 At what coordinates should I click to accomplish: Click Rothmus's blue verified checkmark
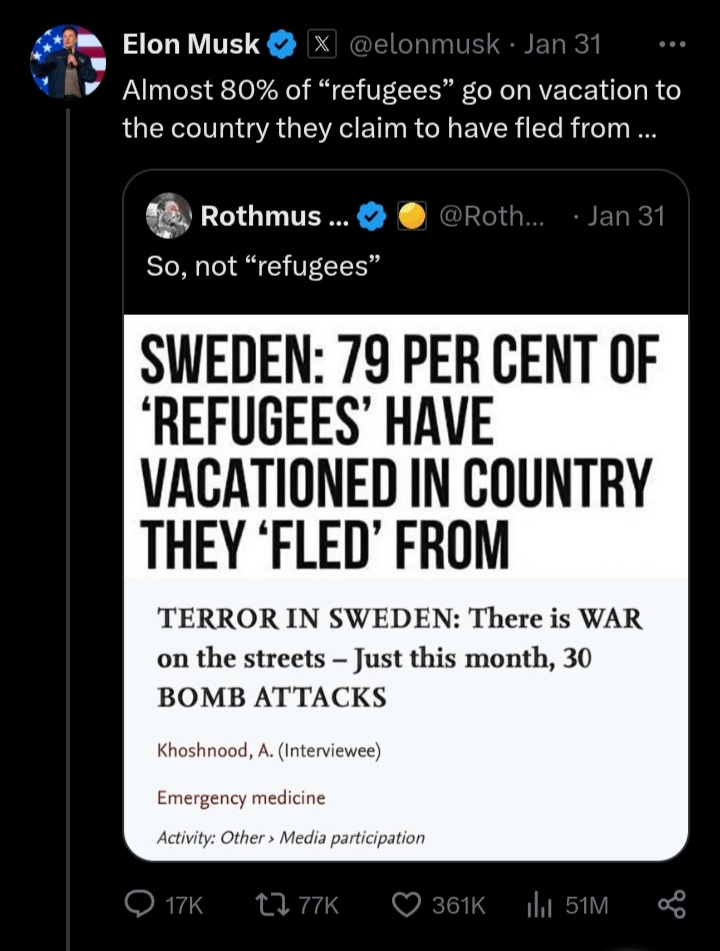(372, 216)
